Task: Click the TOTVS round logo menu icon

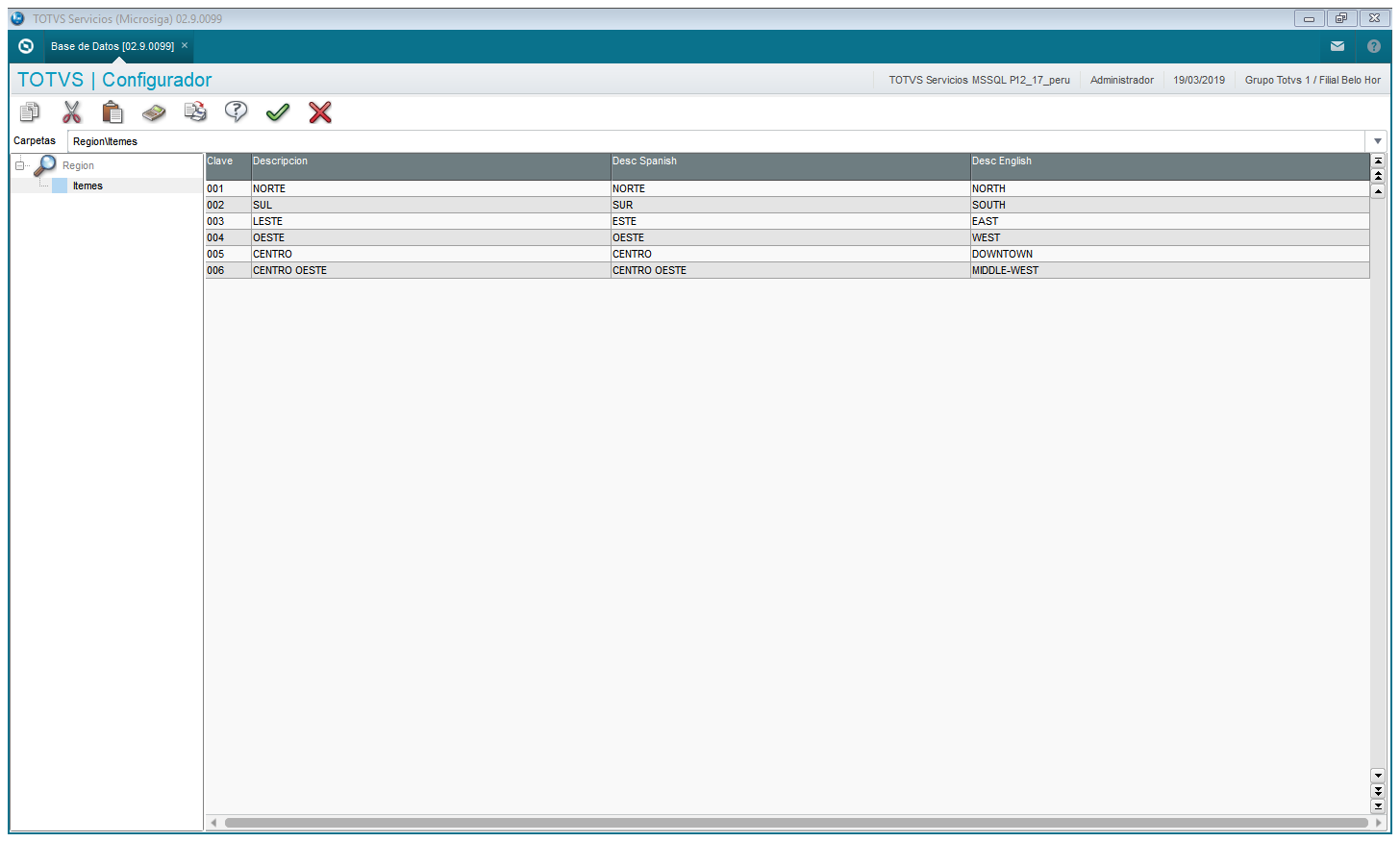Action: point(26,46)
